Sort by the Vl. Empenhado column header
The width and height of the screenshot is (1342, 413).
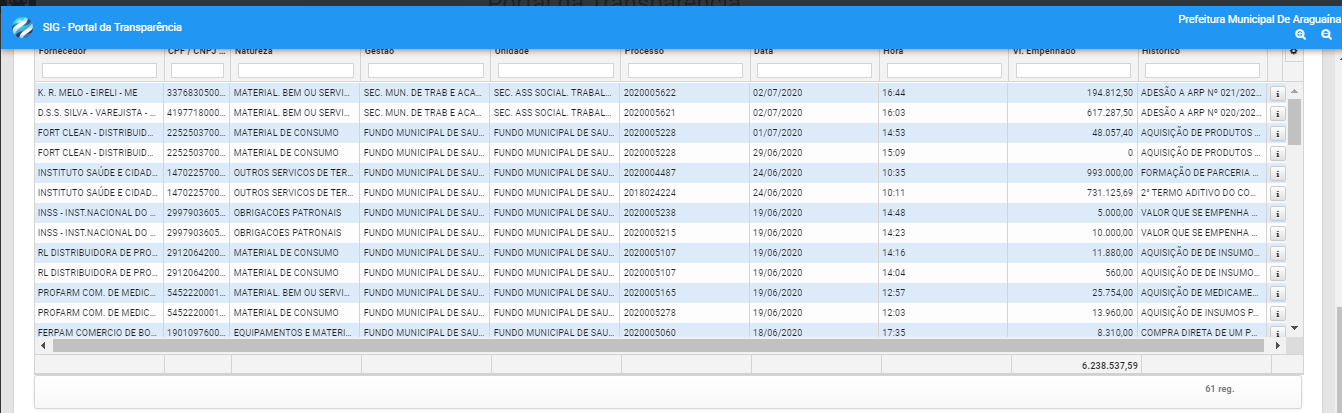(1043, 51)
